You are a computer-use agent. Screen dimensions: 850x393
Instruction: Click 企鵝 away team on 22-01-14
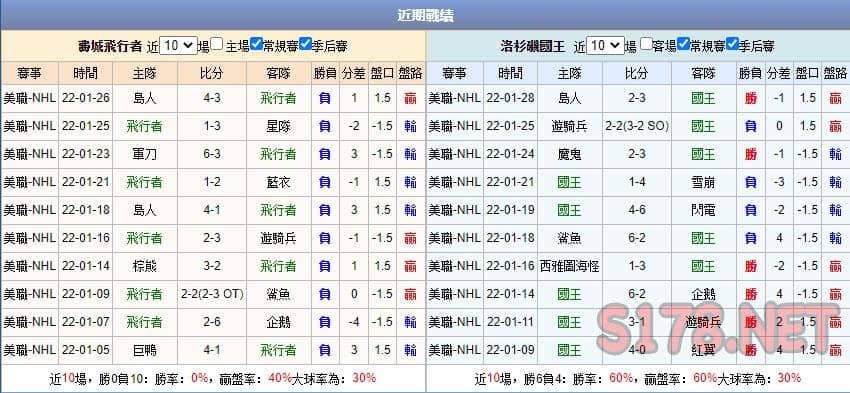704,294
